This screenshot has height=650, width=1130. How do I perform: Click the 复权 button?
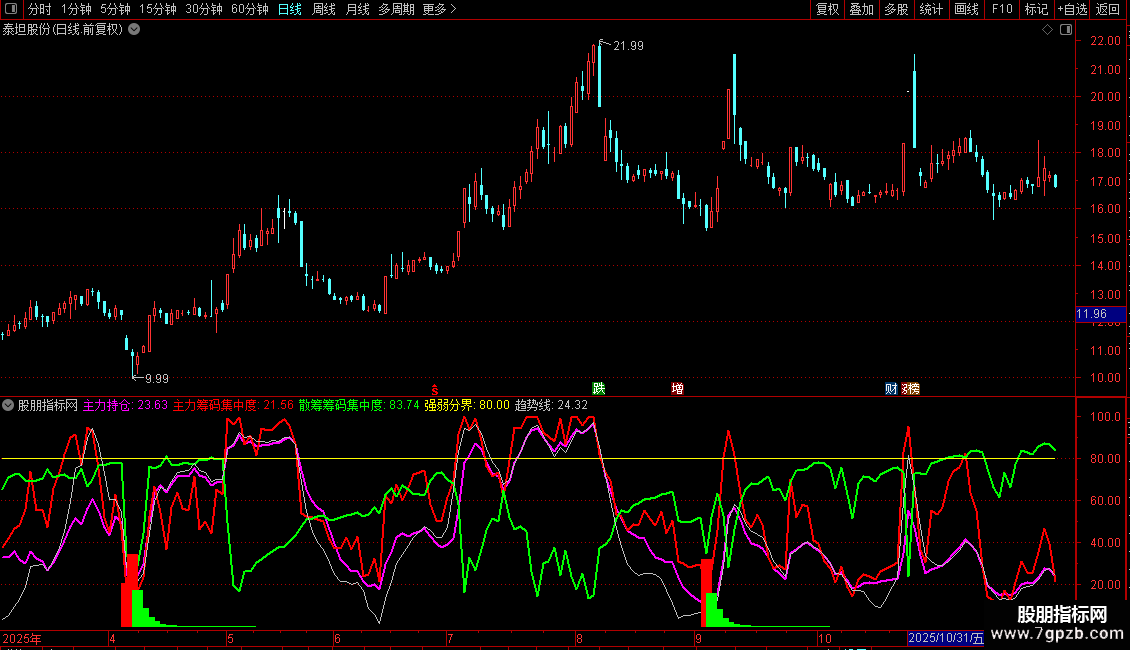(x=828, y=10)
